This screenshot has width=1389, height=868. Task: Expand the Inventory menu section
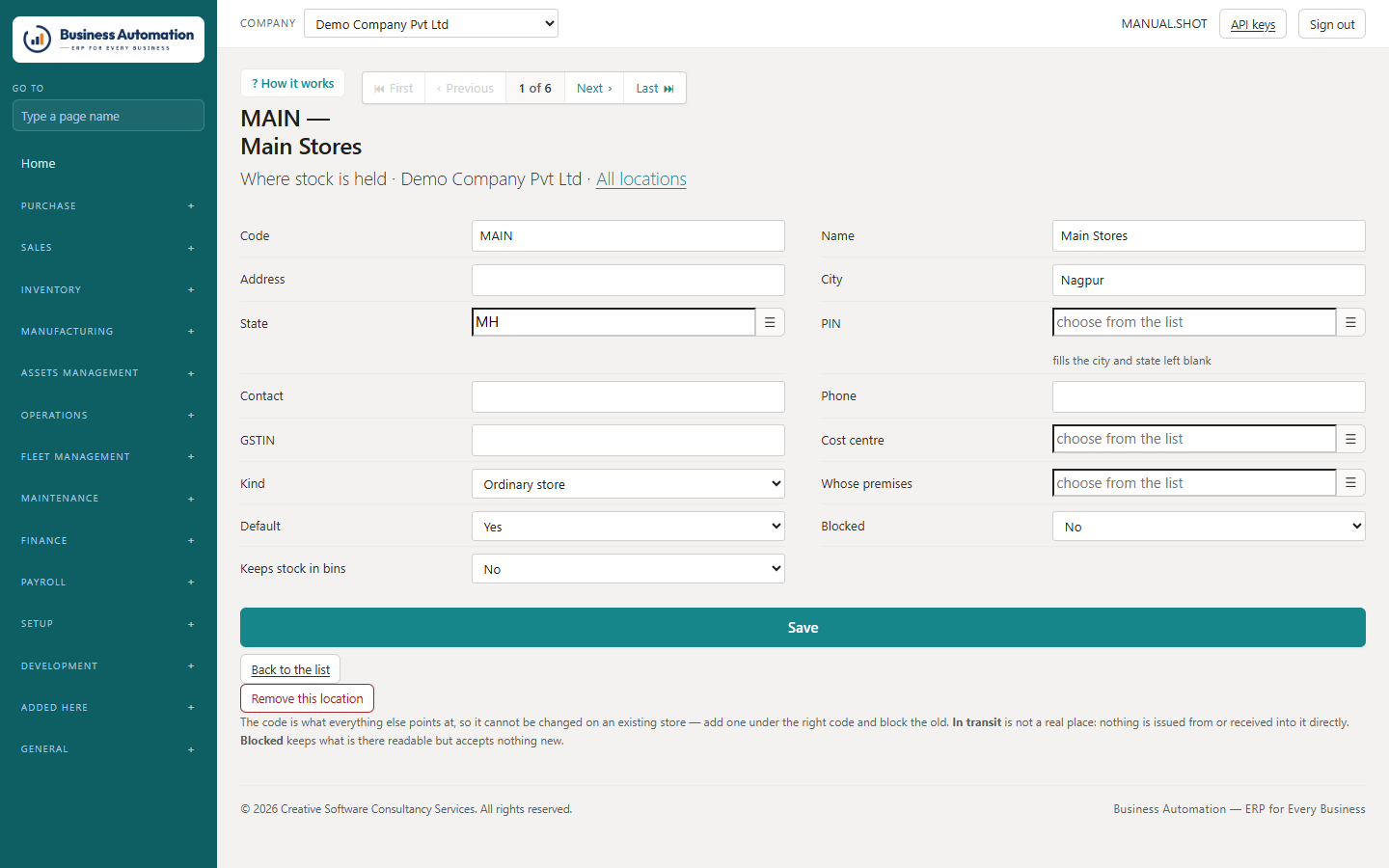click(x=108, y=290)
